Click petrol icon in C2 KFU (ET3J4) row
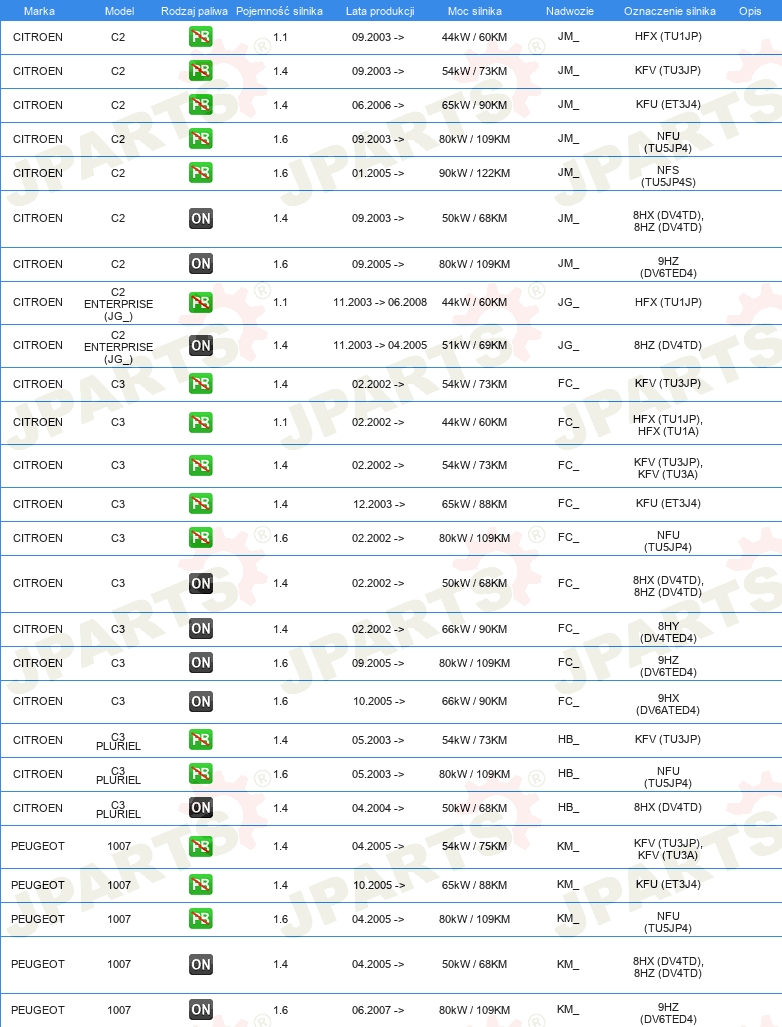The height and width of the screenshot is (1027, 782). 200,105
